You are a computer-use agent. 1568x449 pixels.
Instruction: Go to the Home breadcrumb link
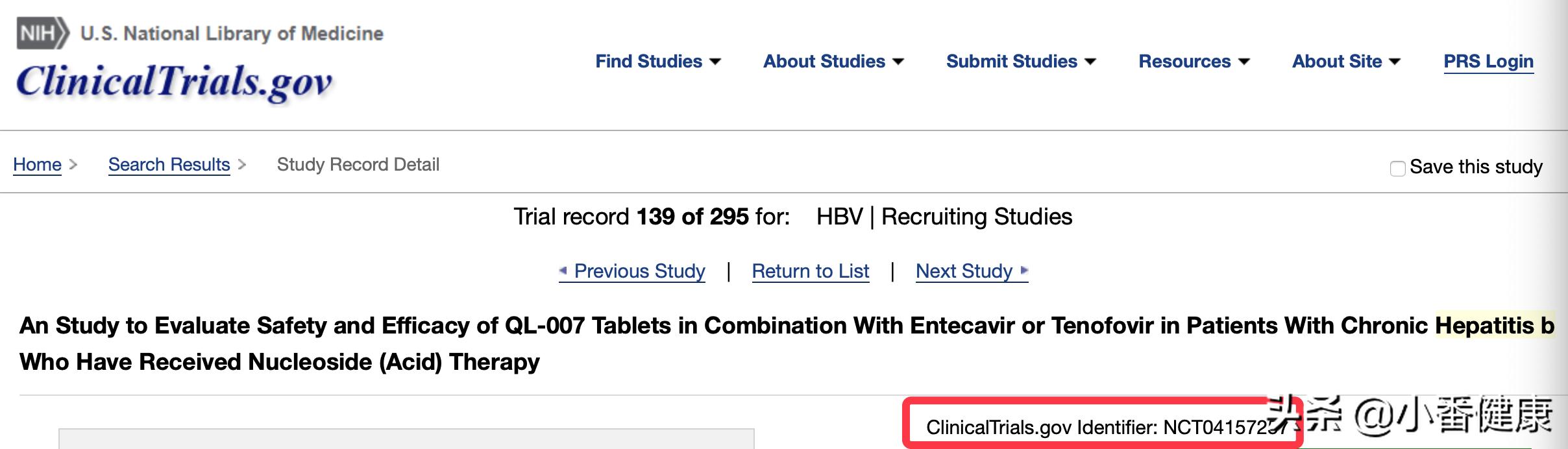click(37, 165)
